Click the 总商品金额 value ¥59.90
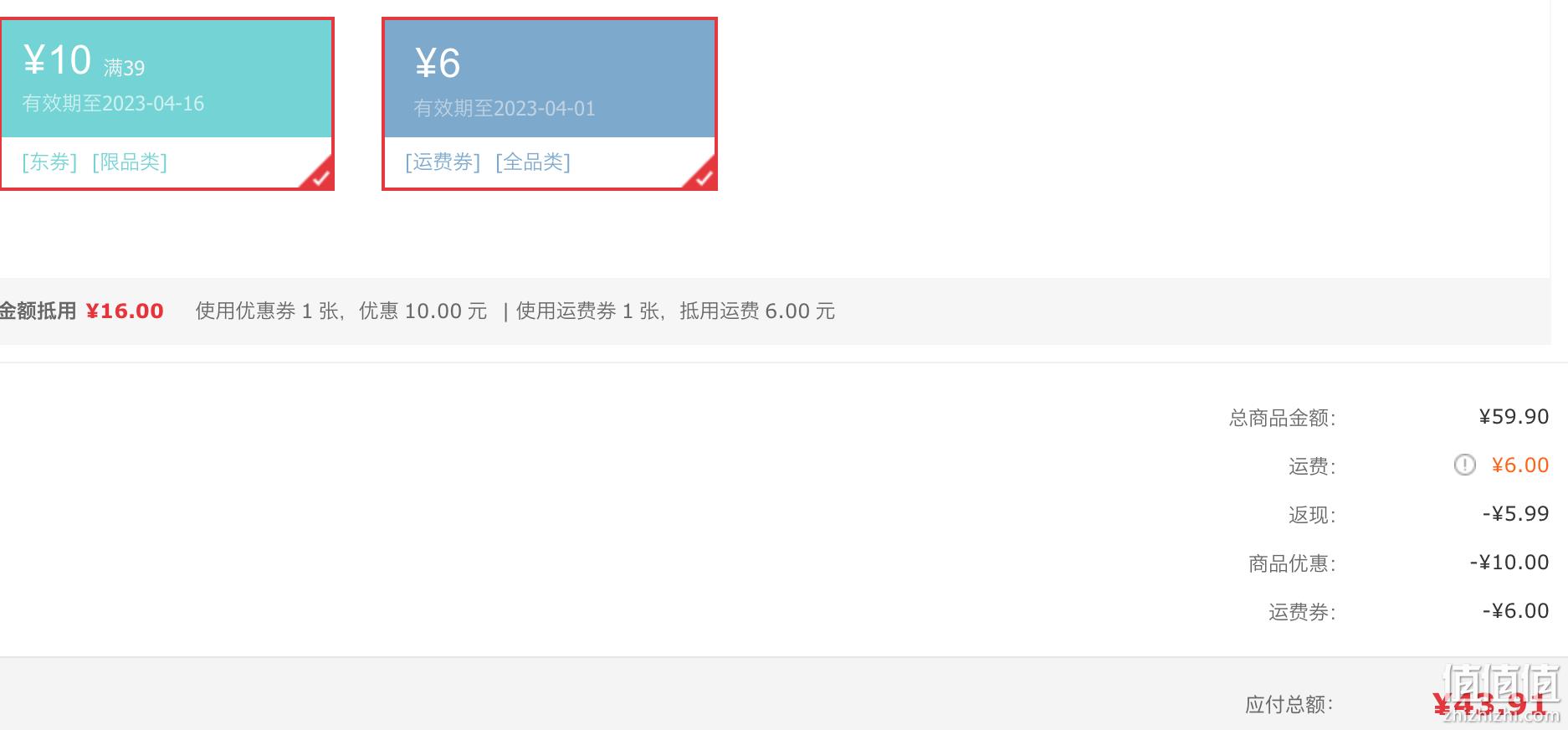This screenshot has width=1568, height=730. point(1514,417)
